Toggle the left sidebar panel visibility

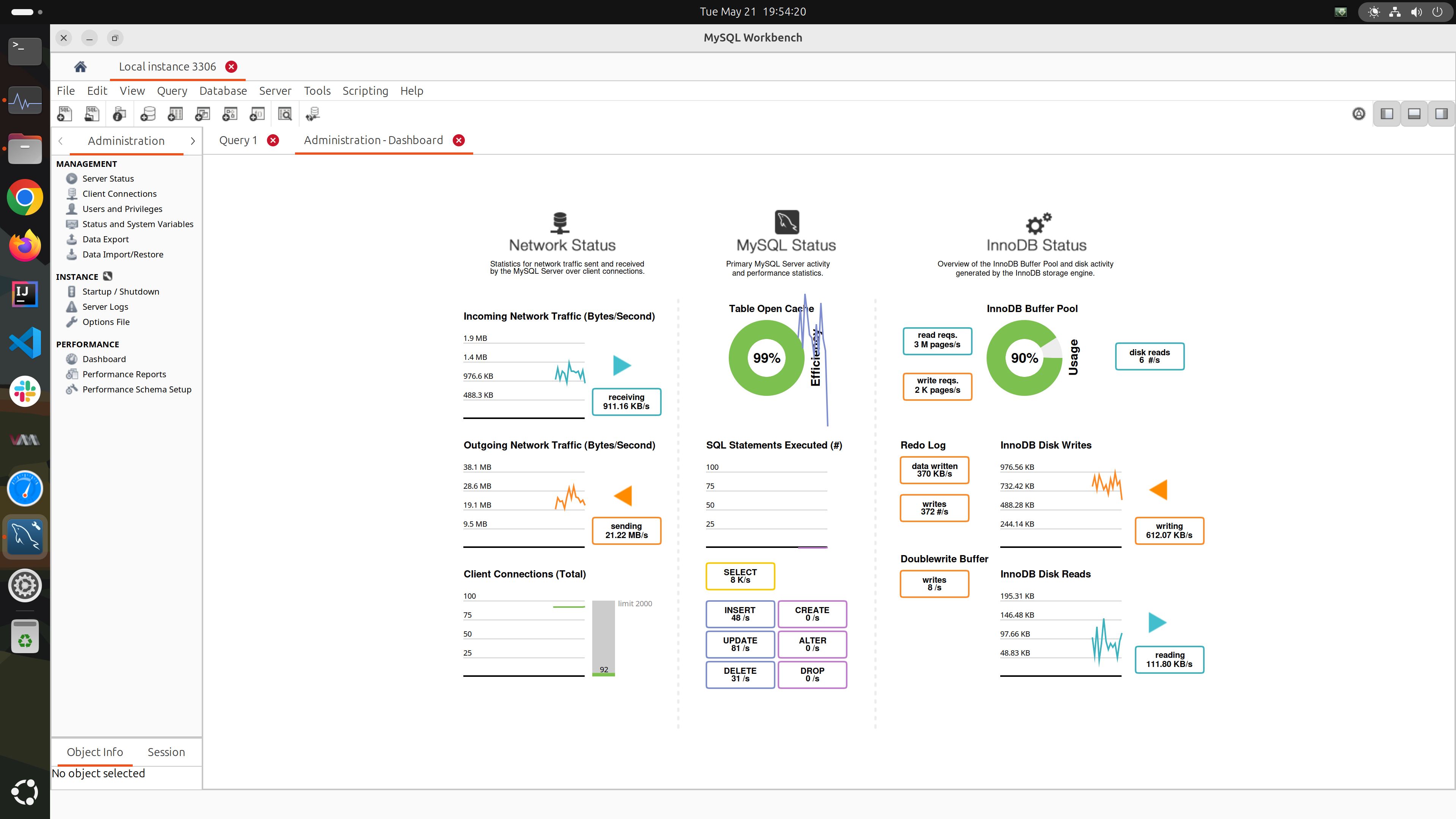pyautogui.click(x=1387, y=114)
